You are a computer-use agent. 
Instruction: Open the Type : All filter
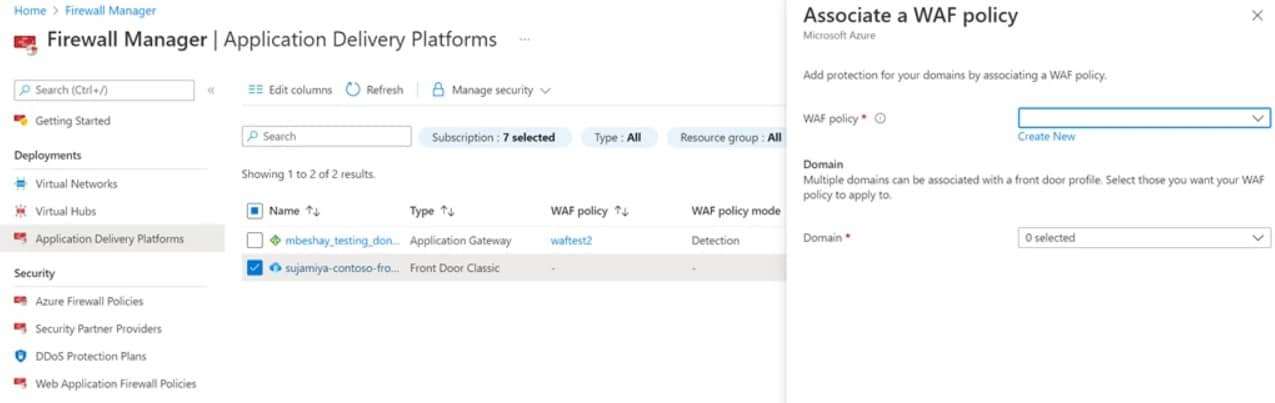(617, 137)
